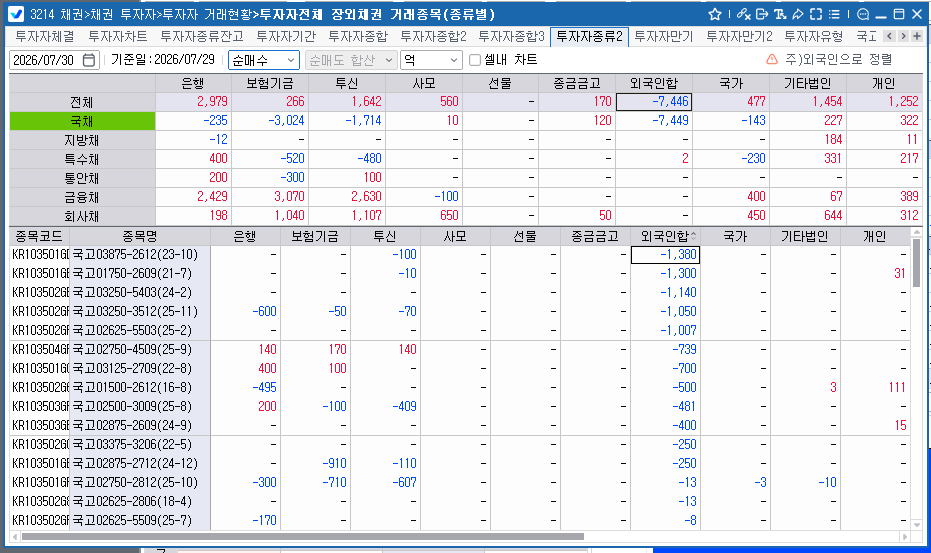Click the horizontal scrollbar at table bottom
Viewport: 931px width, 553px height.
point(302,536)
